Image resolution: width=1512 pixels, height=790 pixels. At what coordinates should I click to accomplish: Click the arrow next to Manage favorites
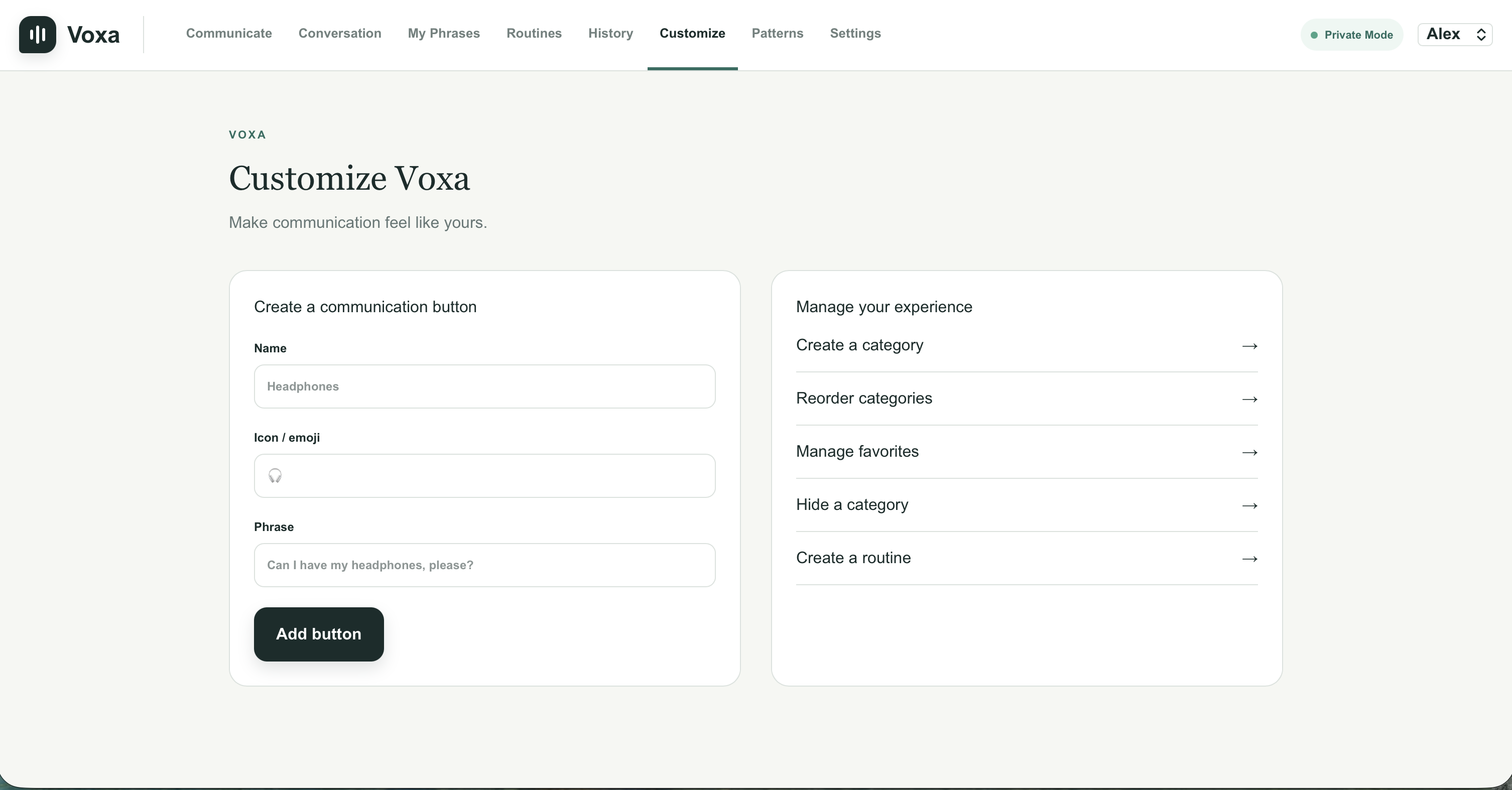pyautogui.click(x=1249, y=453)
